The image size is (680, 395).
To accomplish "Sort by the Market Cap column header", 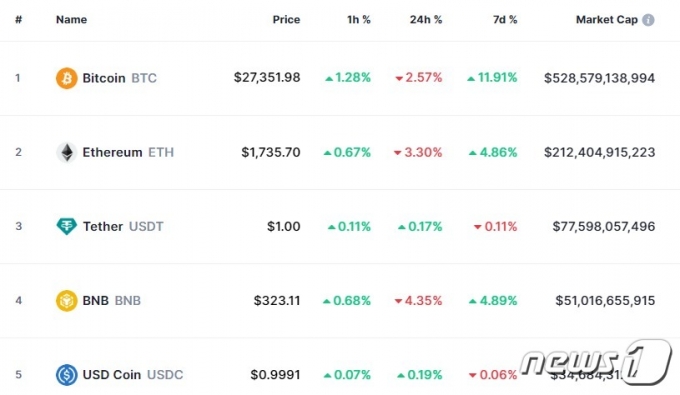I will click(607, 20).
